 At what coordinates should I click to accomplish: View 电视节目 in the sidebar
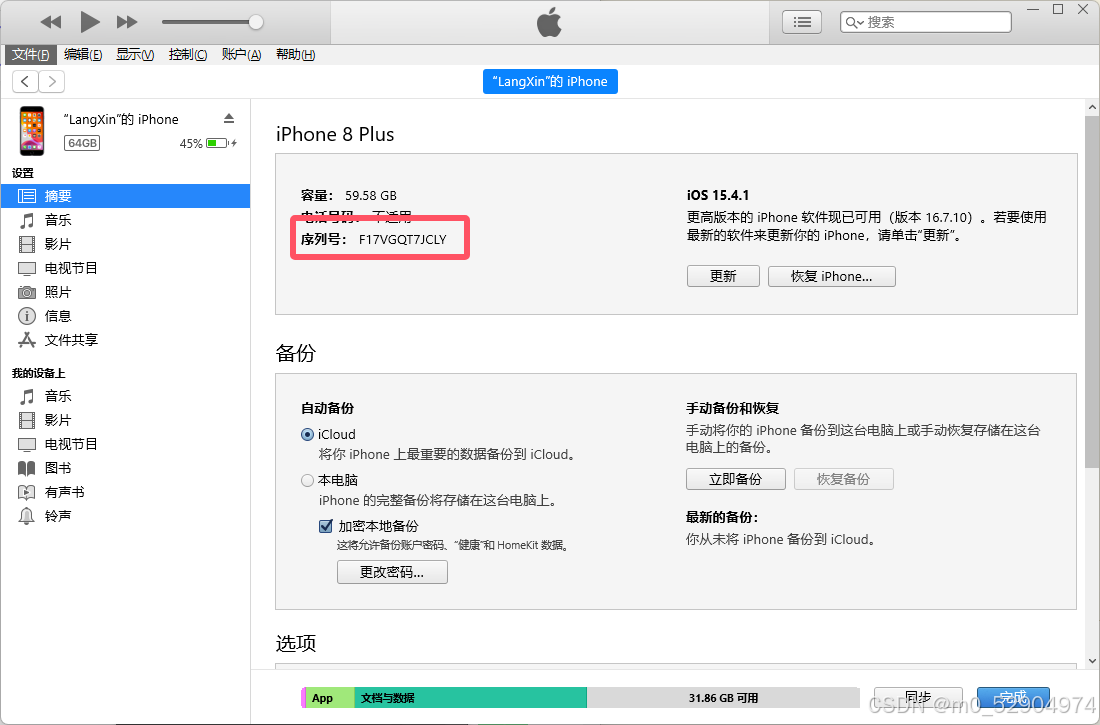72,268
